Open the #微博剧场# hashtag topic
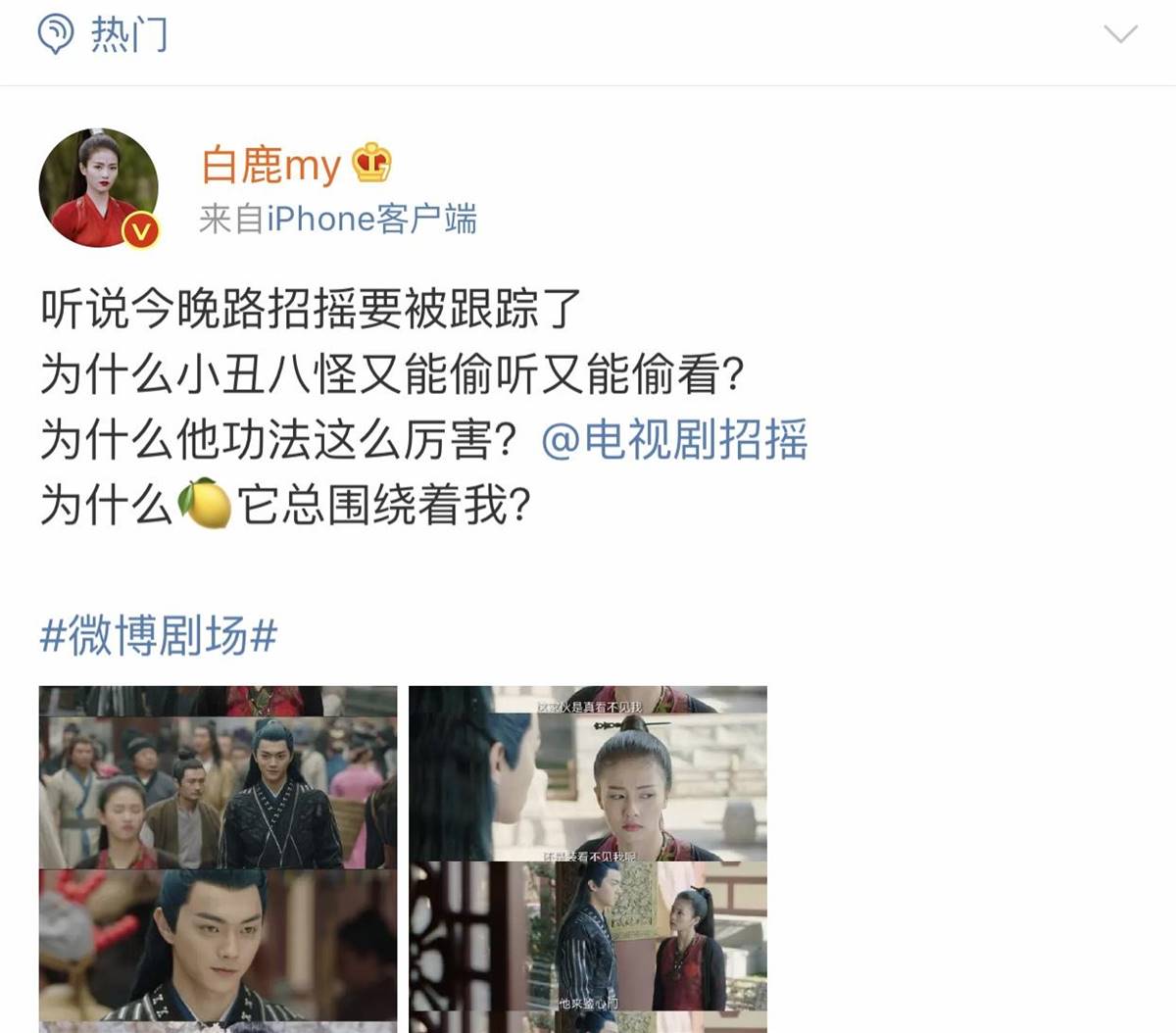1176x1033 pixels. tap(159, 637)
